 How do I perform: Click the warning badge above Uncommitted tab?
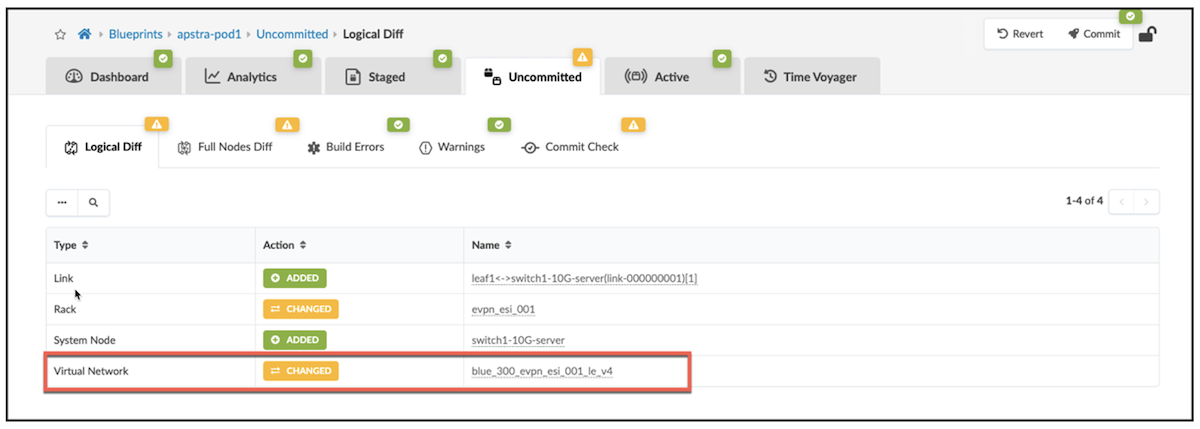(582, 57)
